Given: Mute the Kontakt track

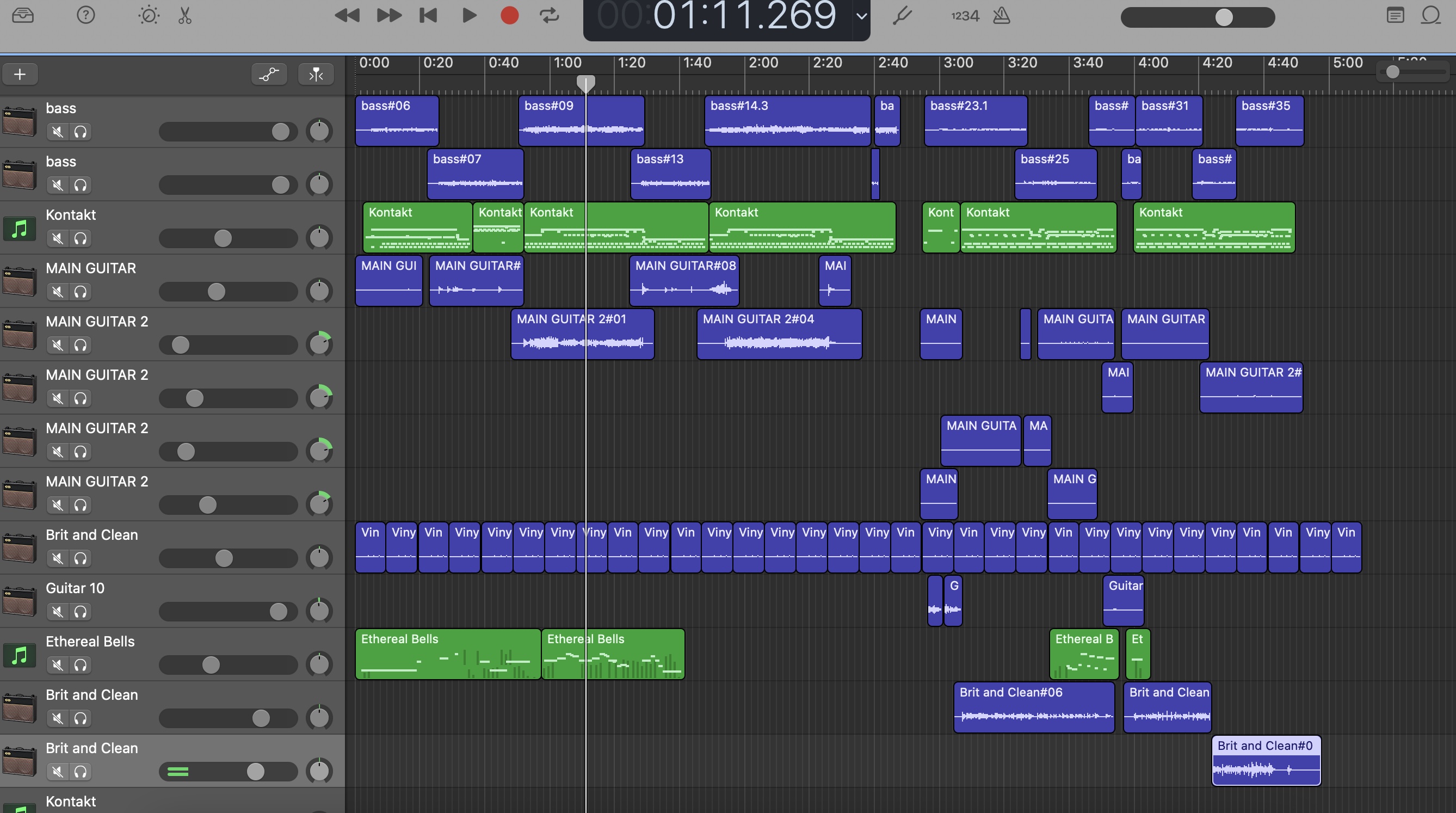Looking at the screenshot, I should pyautogui.click(x=57, y=238).
